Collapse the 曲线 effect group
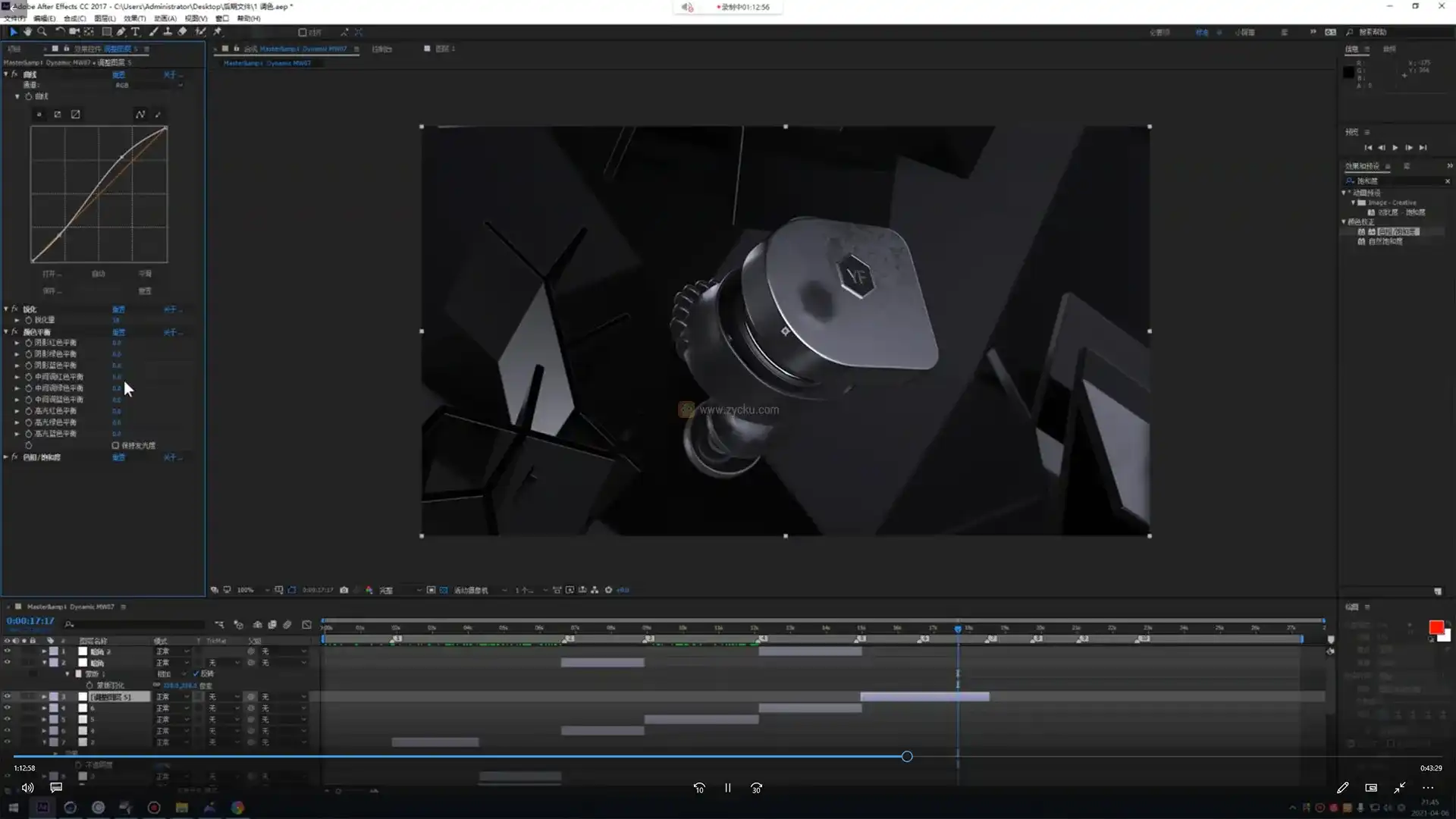The width and height of the screenshot is (1456, 819). 6,74
